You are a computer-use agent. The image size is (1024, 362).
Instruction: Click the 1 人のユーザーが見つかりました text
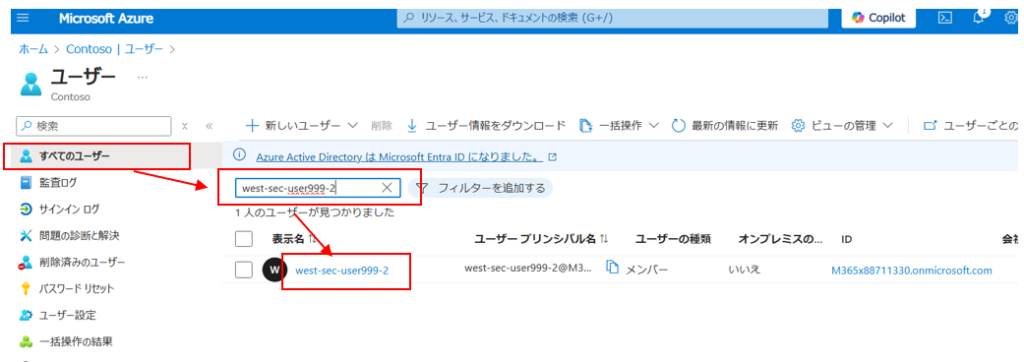click(x=315, y=213)
